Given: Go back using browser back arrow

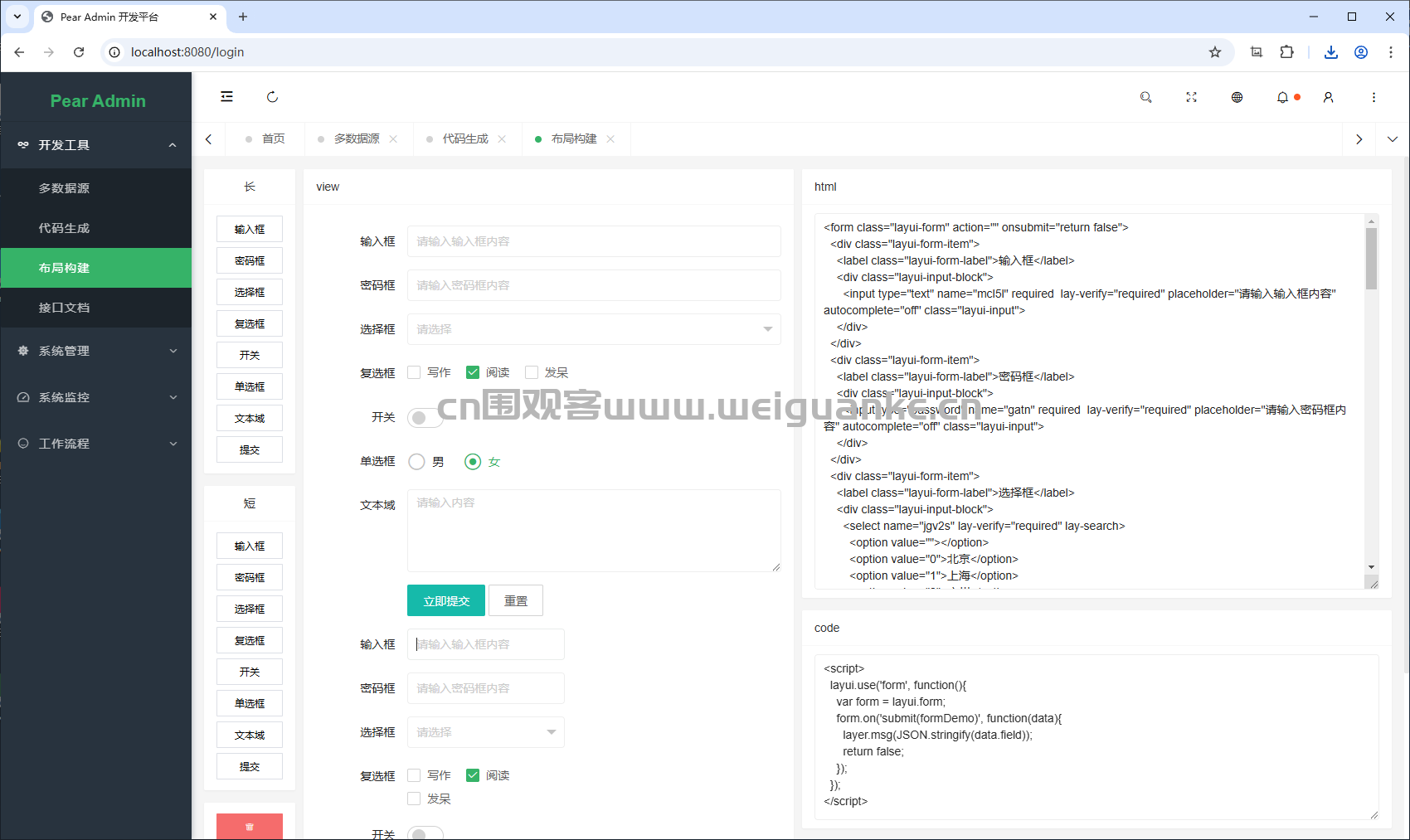Looking at the screenshot, I should 19,52.
